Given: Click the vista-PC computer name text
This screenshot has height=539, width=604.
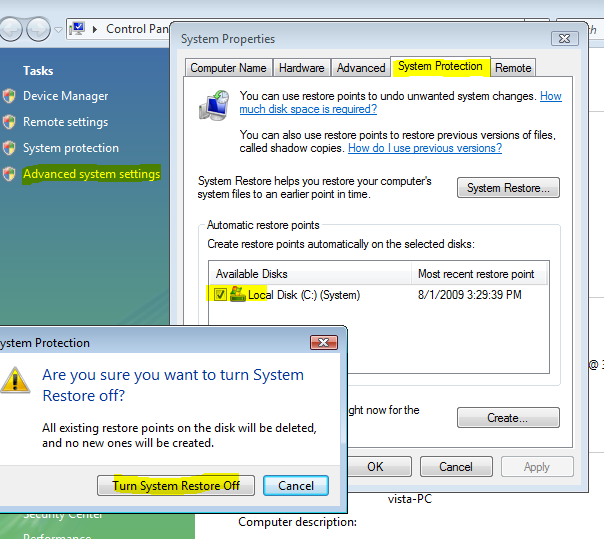Looking at the screenshot, I should 410,499.
